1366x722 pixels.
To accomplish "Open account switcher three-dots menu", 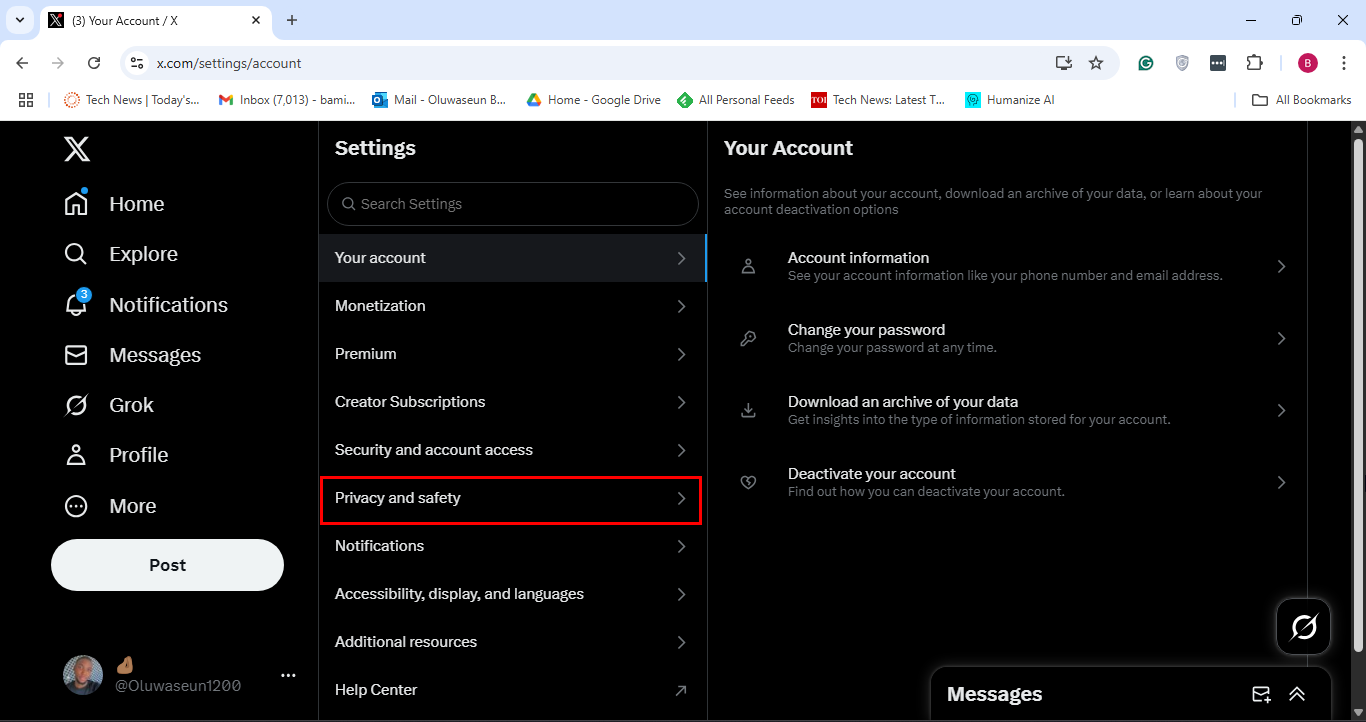I will pos(288,676).
